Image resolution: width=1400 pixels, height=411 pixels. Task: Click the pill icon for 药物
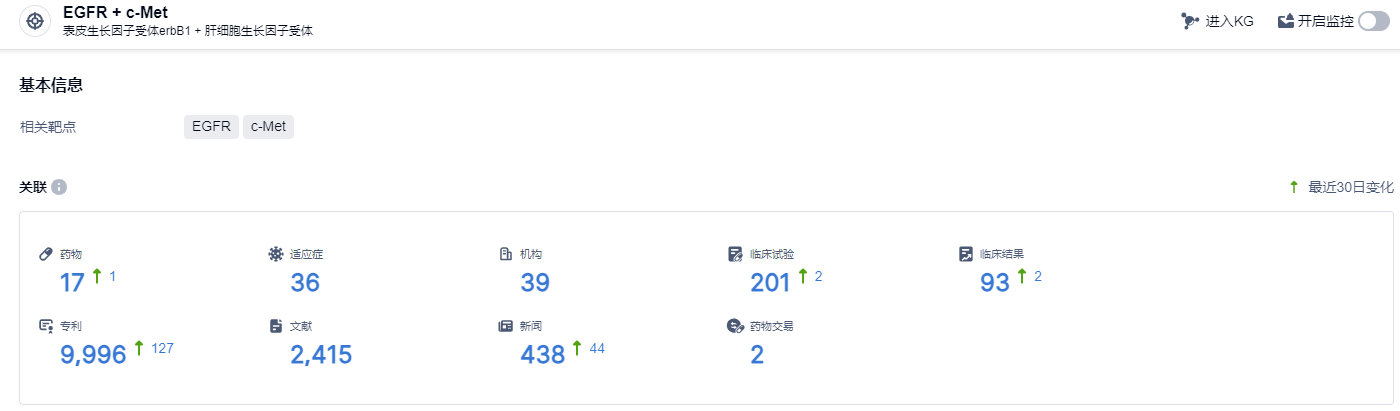pos(46,254)
